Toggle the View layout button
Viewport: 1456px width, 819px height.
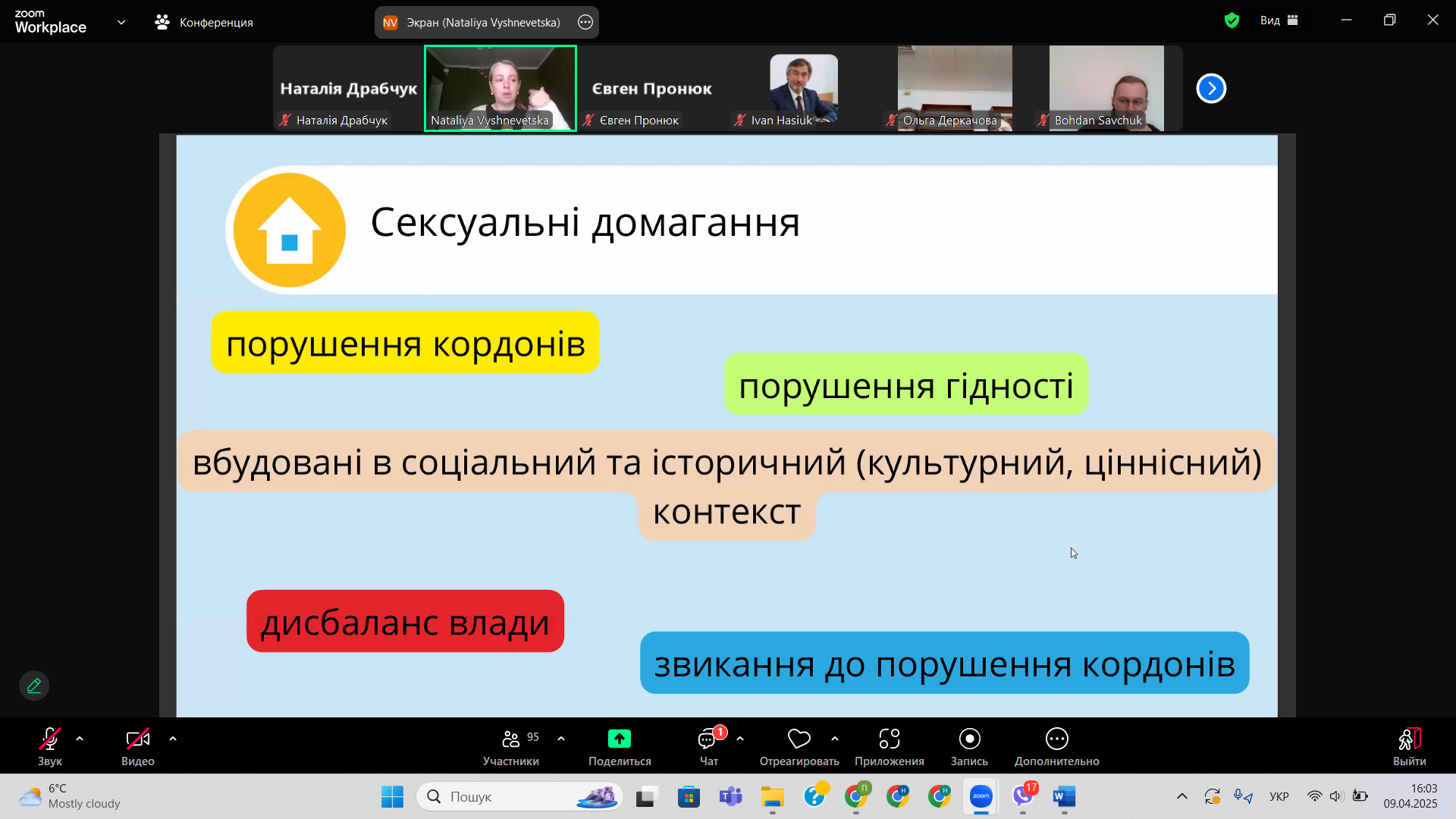pos(1279,20)
